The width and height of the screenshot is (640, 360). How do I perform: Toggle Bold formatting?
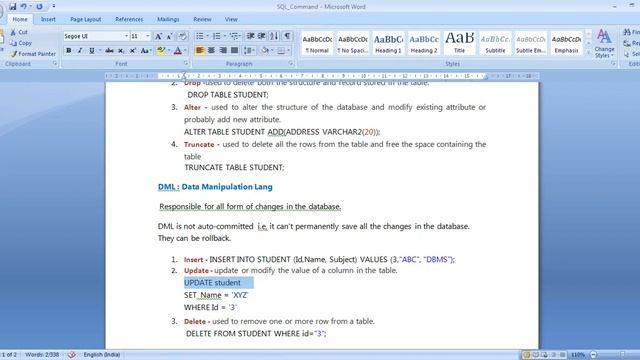pos(69,51)
